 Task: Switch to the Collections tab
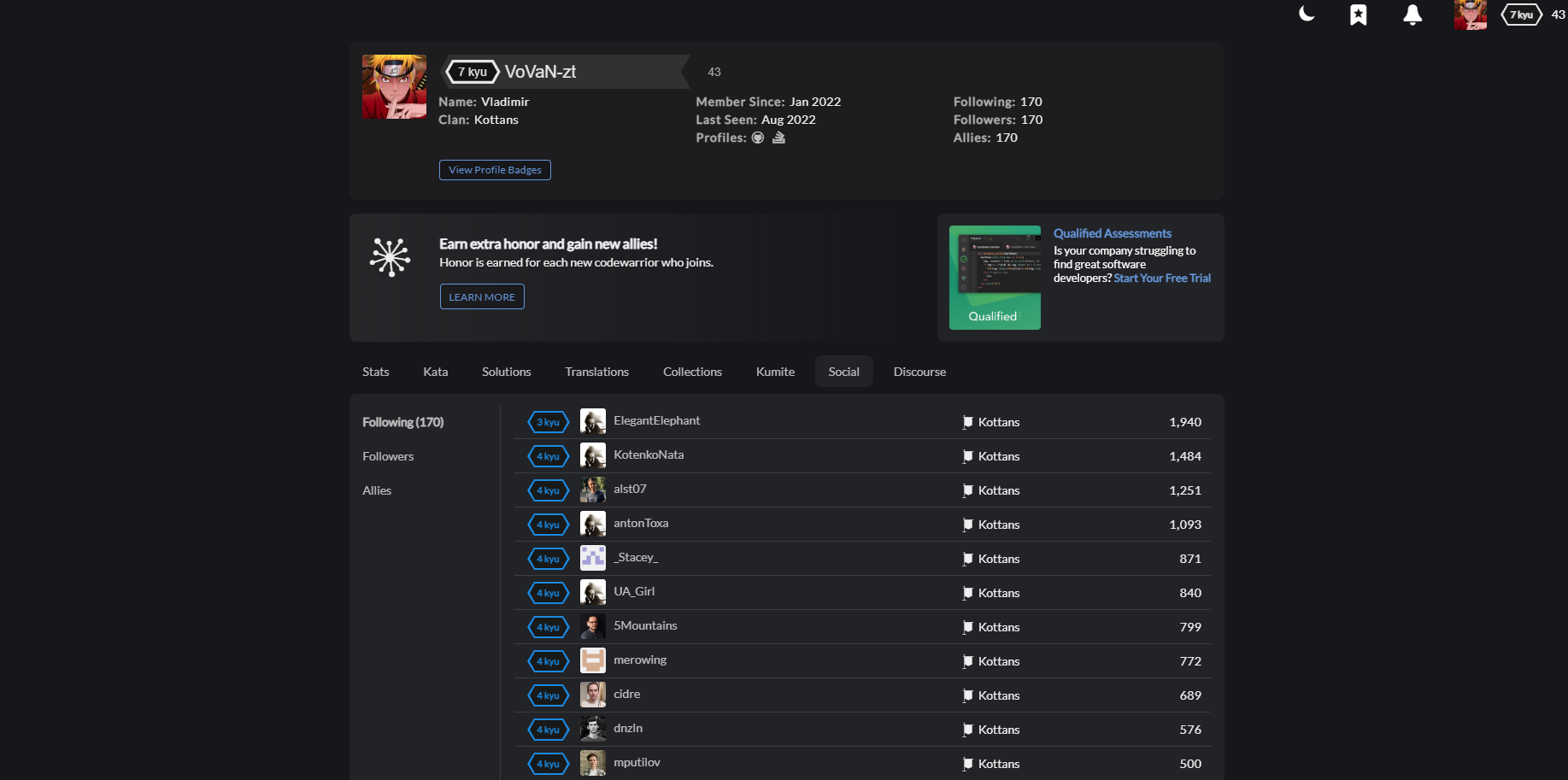pyautogui.click(x=693, y=372)
